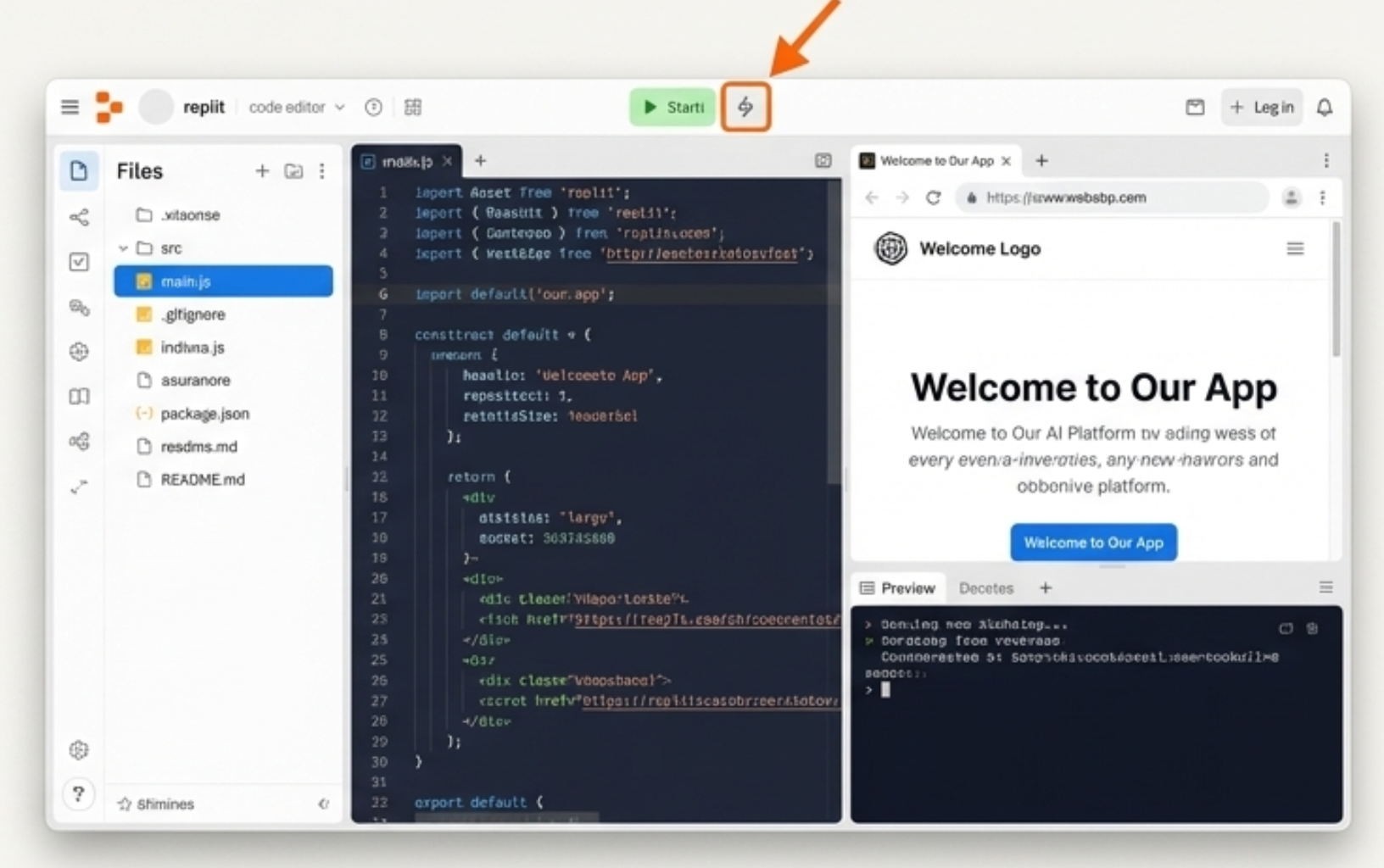Click the Welcome to Our App blue button
Viewport: 1384px width, 868px height.
coord(1093,542)
